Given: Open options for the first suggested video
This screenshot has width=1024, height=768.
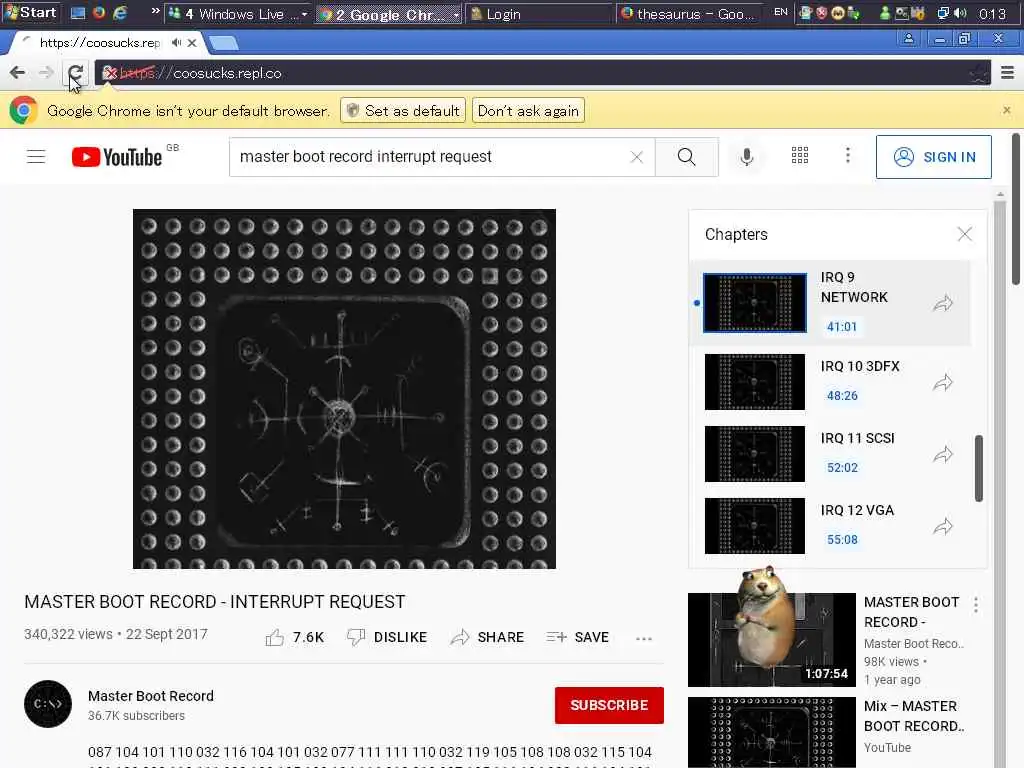Looking at the screenshot, I should tap(976, 605).
